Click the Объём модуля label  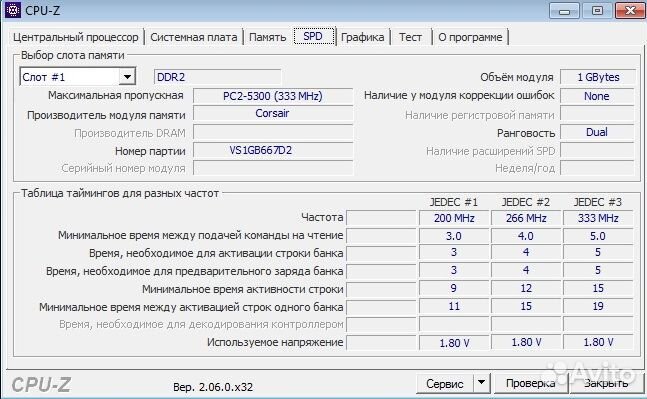pyautogui.click(x=517, y=77)
